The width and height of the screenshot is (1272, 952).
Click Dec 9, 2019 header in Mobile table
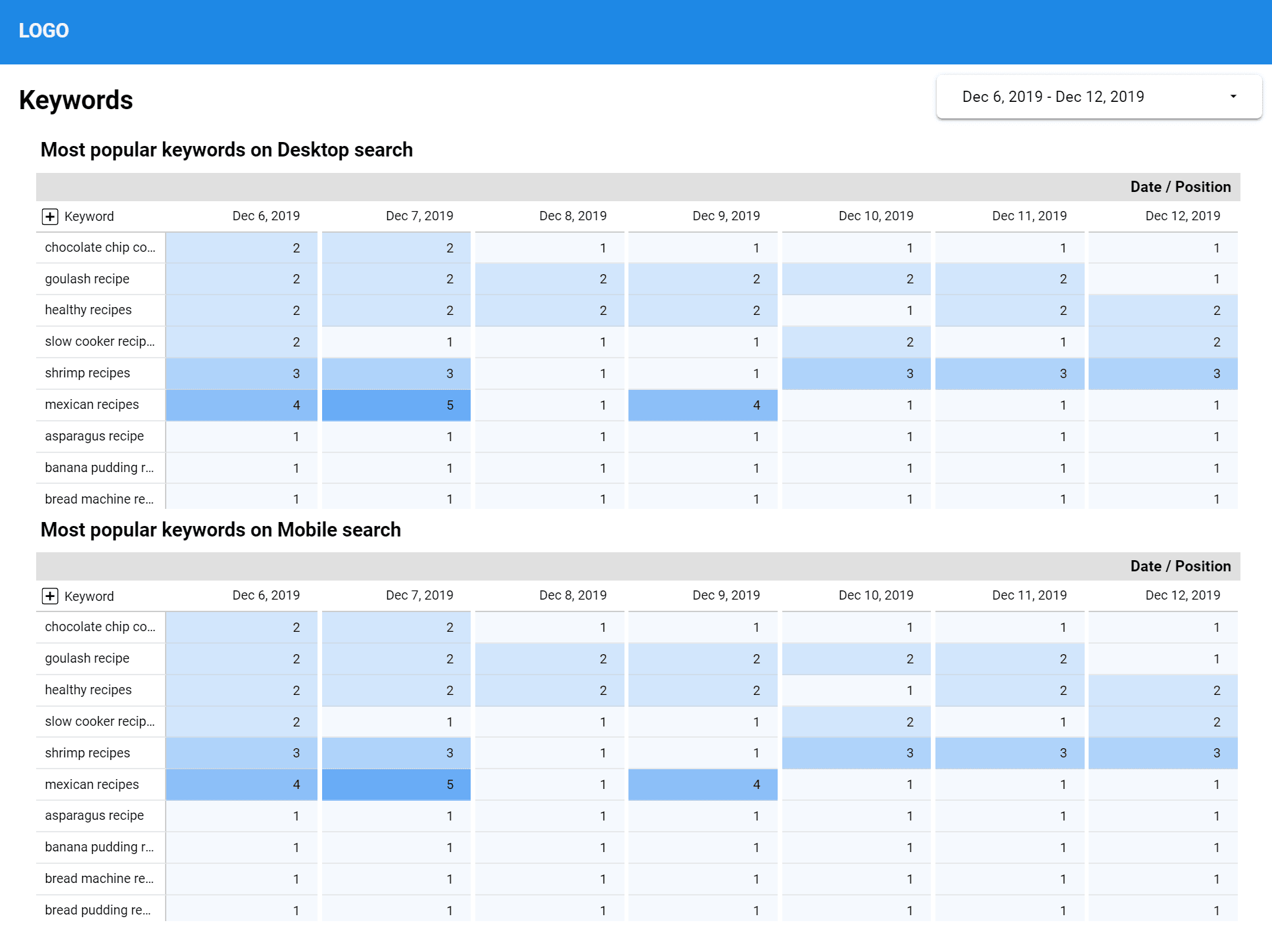click(x=726, y=595)
